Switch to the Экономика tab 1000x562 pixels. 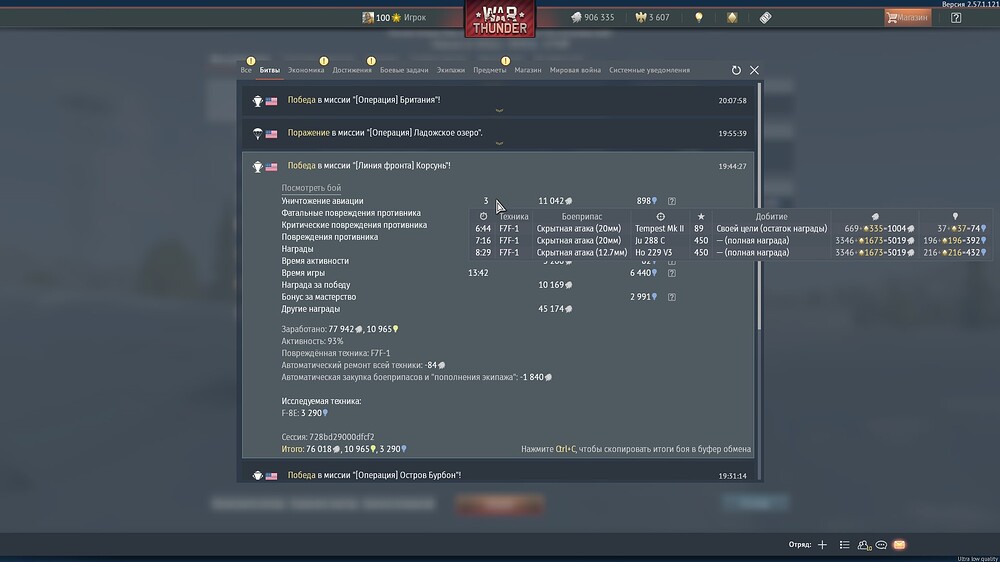coord(306,70)
